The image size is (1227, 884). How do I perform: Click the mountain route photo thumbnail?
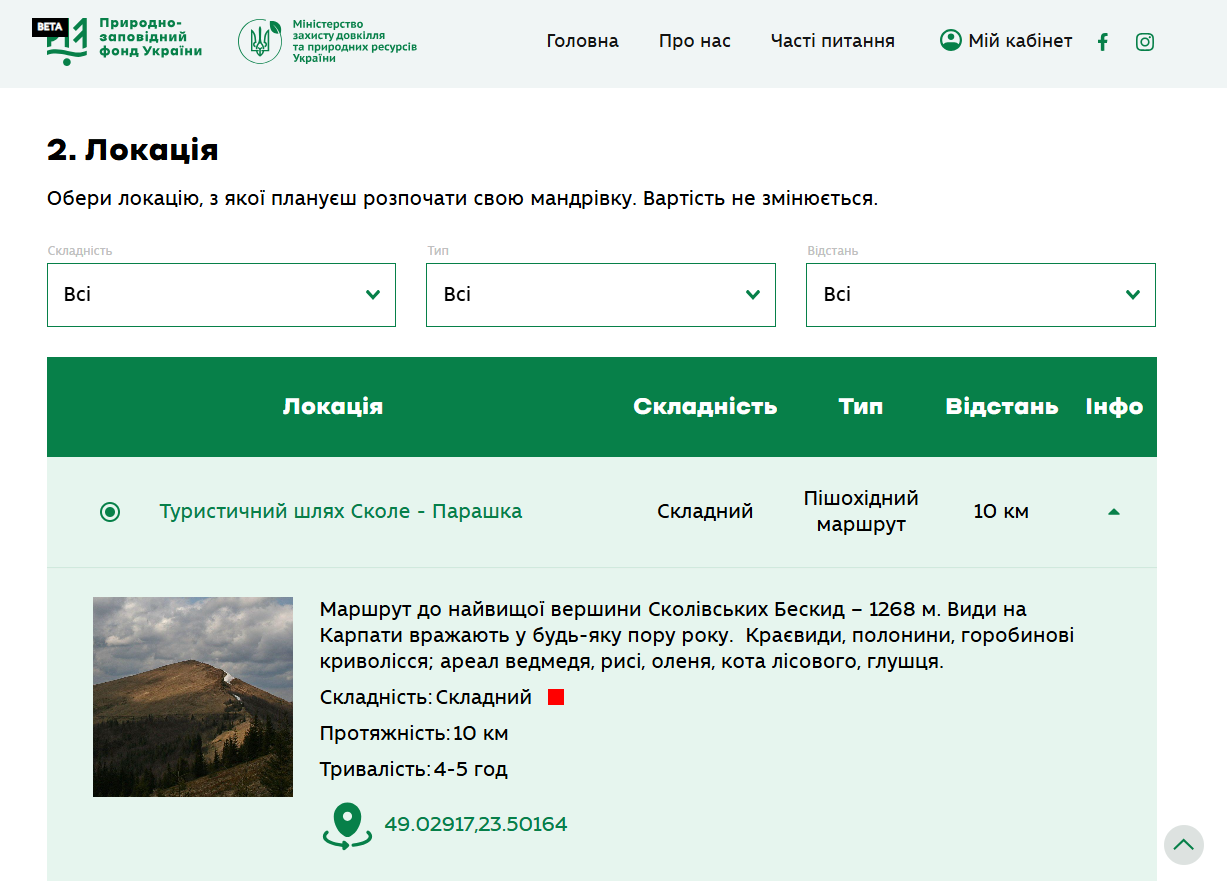pyautogui.click(x=193, y=697)
